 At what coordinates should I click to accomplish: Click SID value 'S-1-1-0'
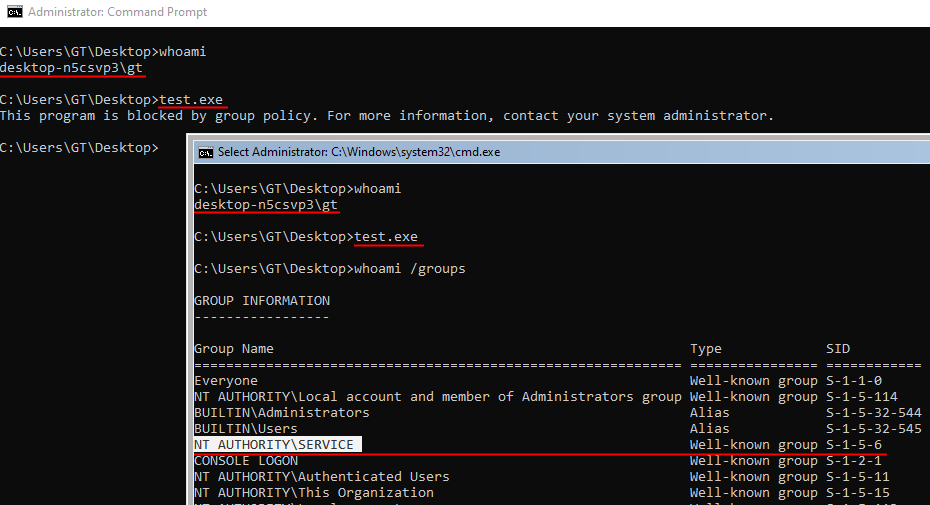click(854, 381)
